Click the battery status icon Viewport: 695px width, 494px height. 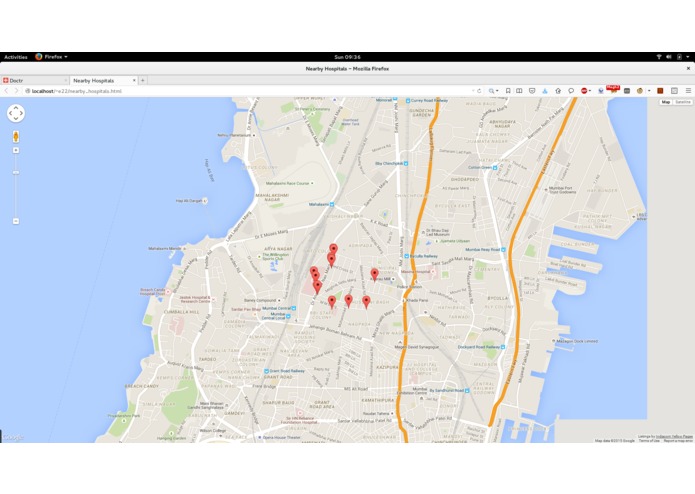[679, 57]
